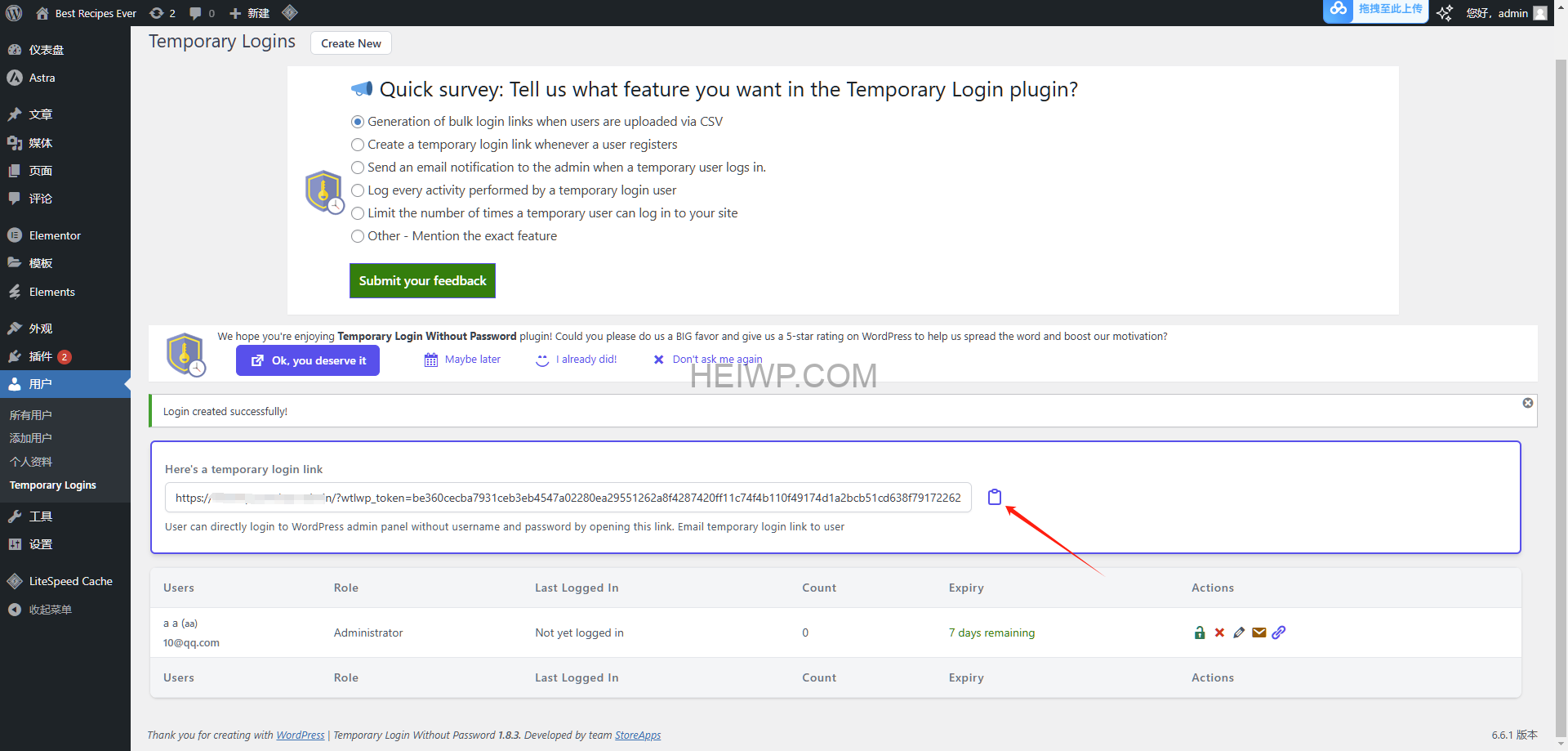The height and width of the screenshot is (751, 1568).
Task: Delete temporary user with red X icon
Action: pyautogui.click(x=1219, y=633)
